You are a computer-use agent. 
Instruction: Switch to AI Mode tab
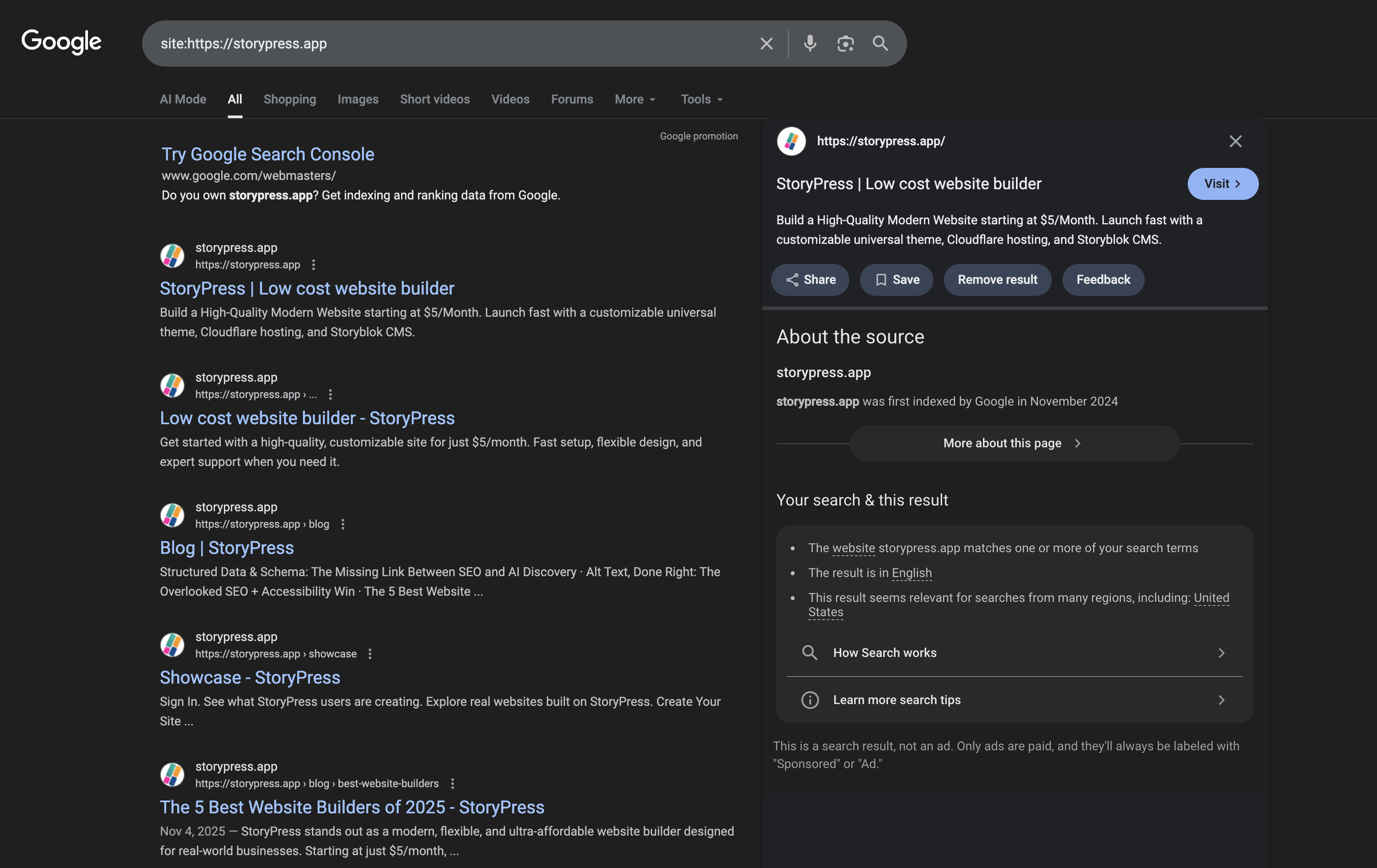coord(183,100)
